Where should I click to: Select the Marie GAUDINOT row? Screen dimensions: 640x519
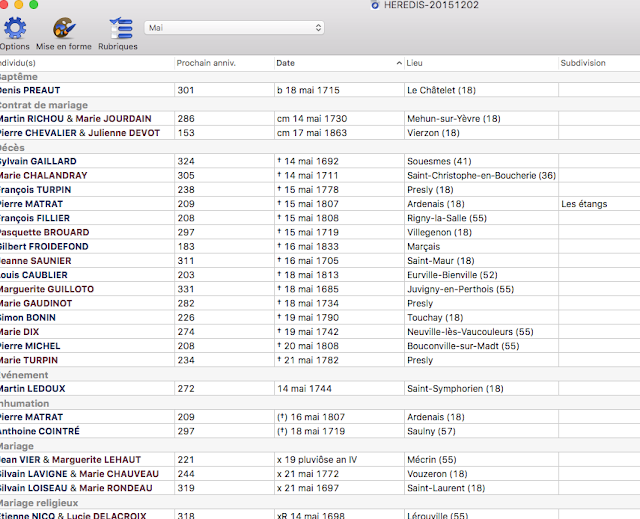point(320,303)
